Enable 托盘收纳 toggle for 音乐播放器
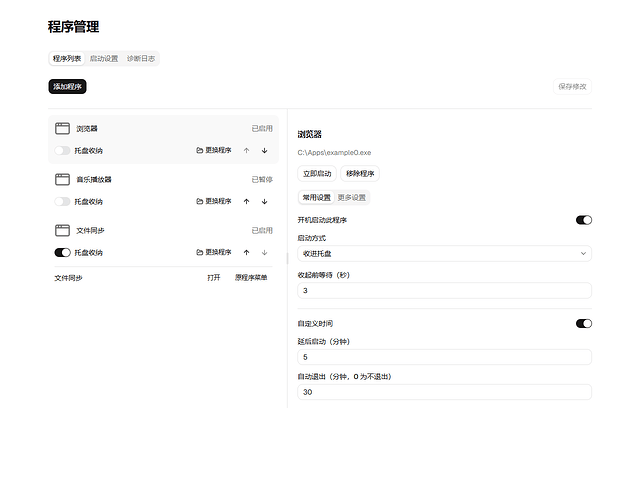This screenshot has width=640, height=500. click(62, 201)
